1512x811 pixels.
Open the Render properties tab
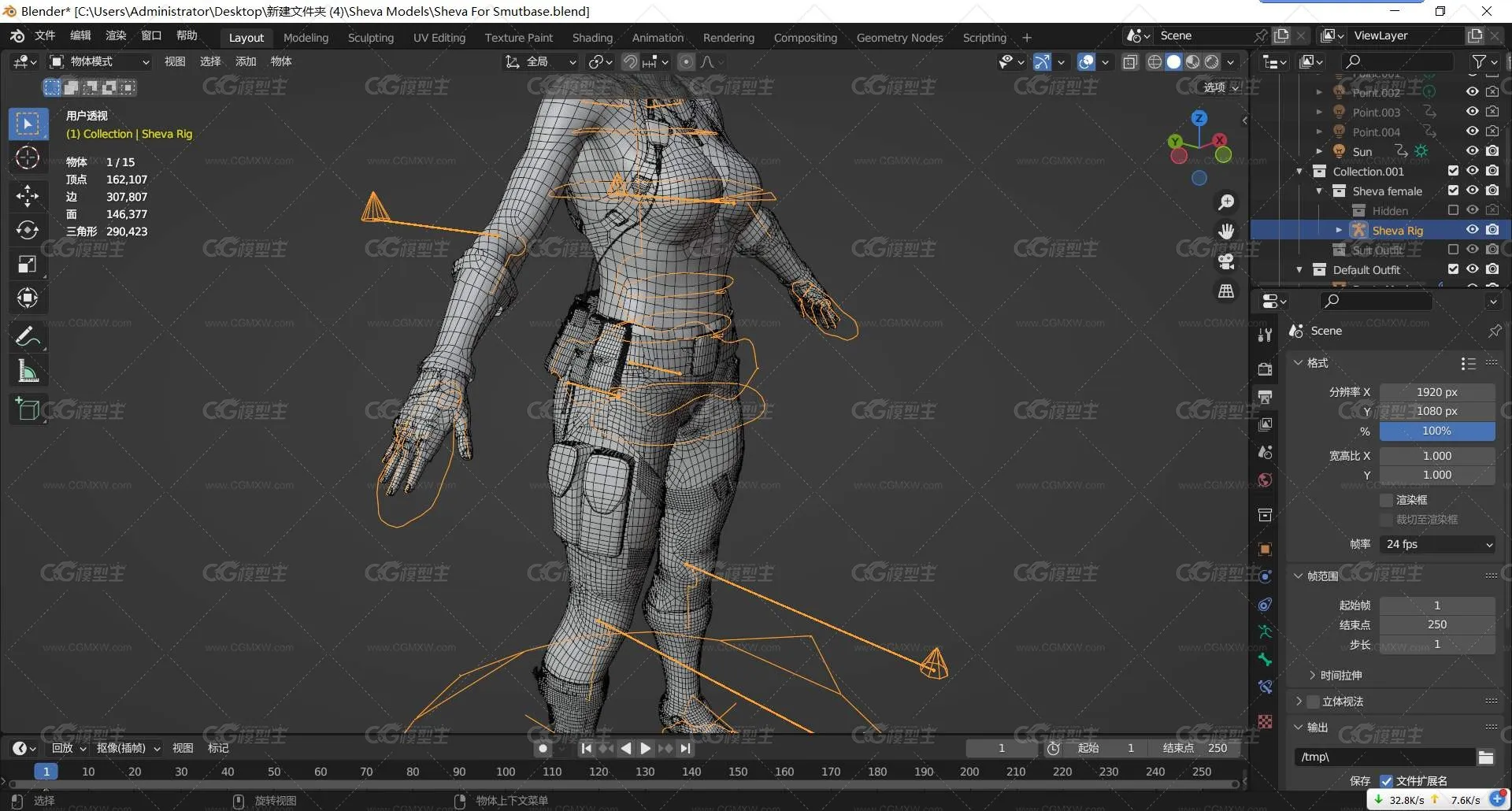tap(1265, 369)
